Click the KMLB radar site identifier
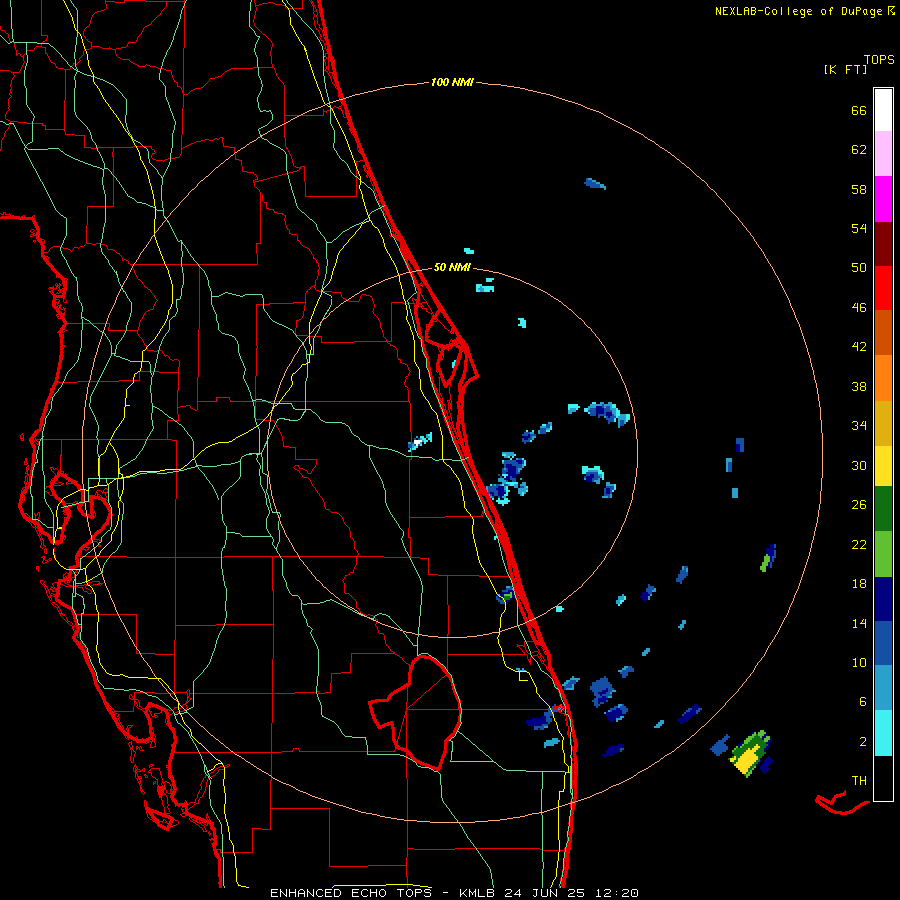The image size is (900, 900). click(478, 893)
